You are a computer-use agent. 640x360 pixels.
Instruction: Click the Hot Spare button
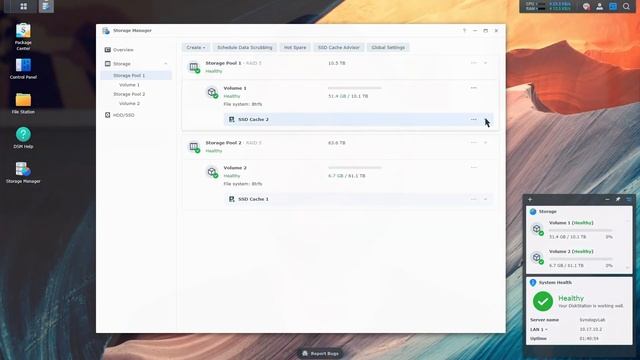295,47
